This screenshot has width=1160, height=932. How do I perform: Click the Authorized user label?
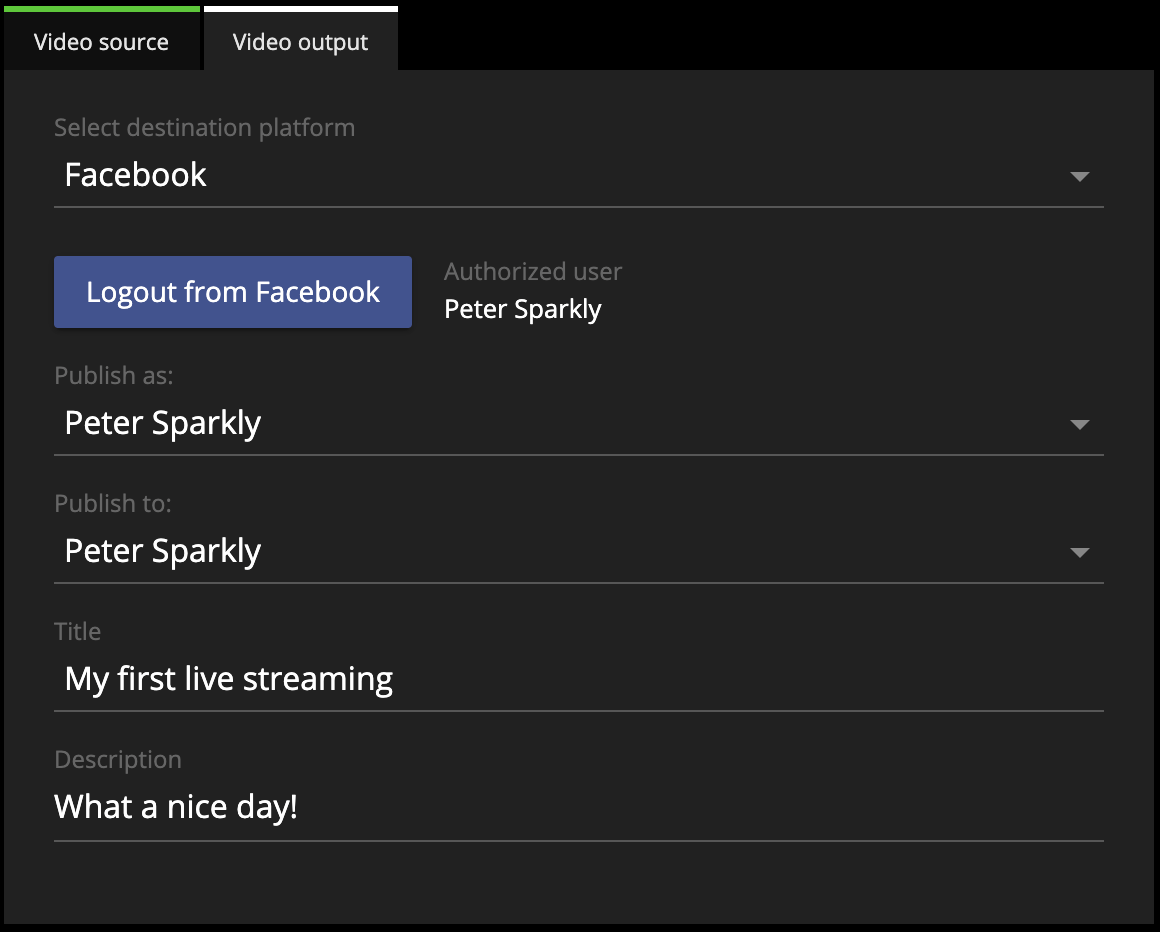click(533, 272)
